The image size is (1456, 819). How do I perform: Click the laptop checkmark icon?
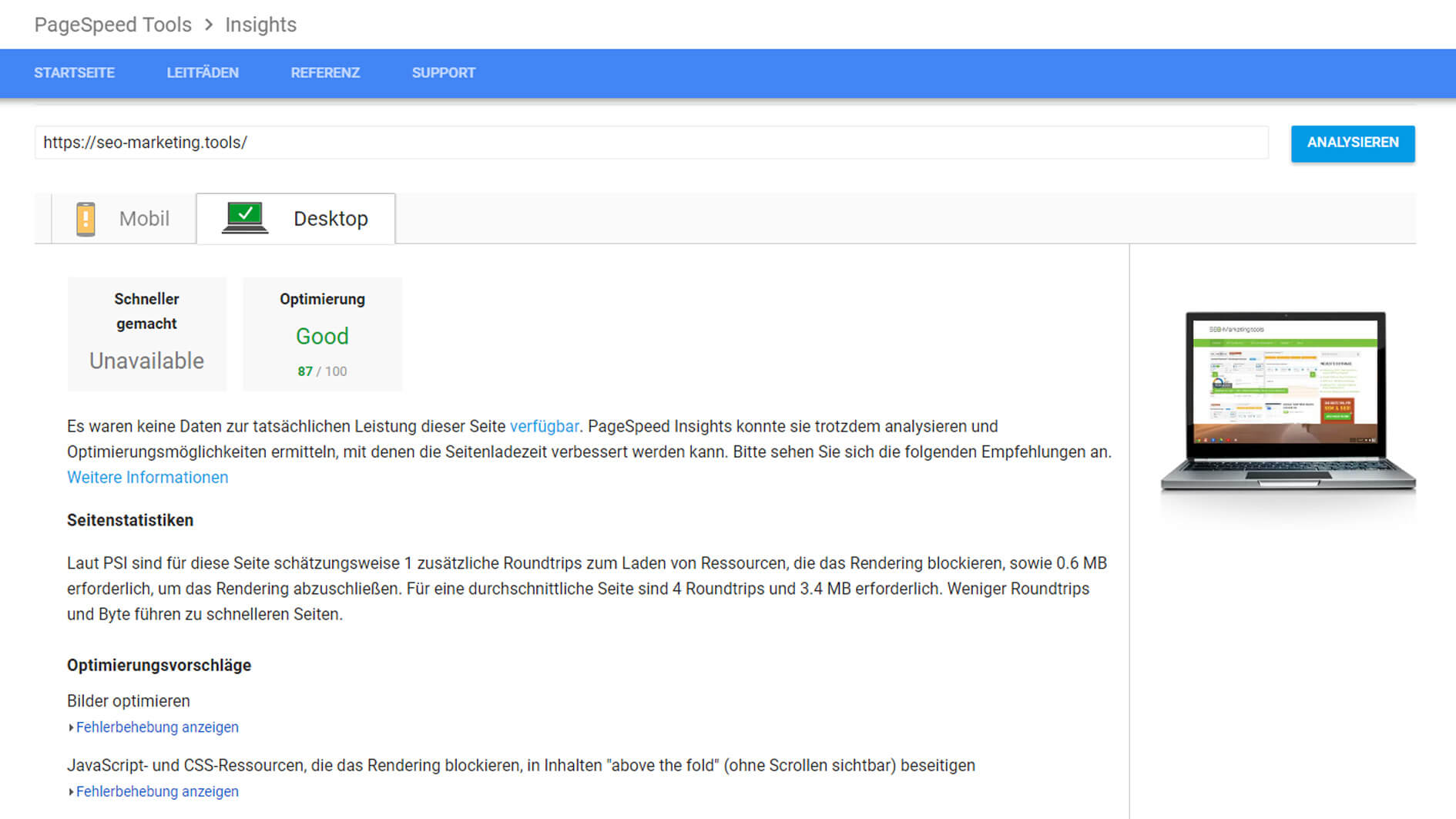245,217
